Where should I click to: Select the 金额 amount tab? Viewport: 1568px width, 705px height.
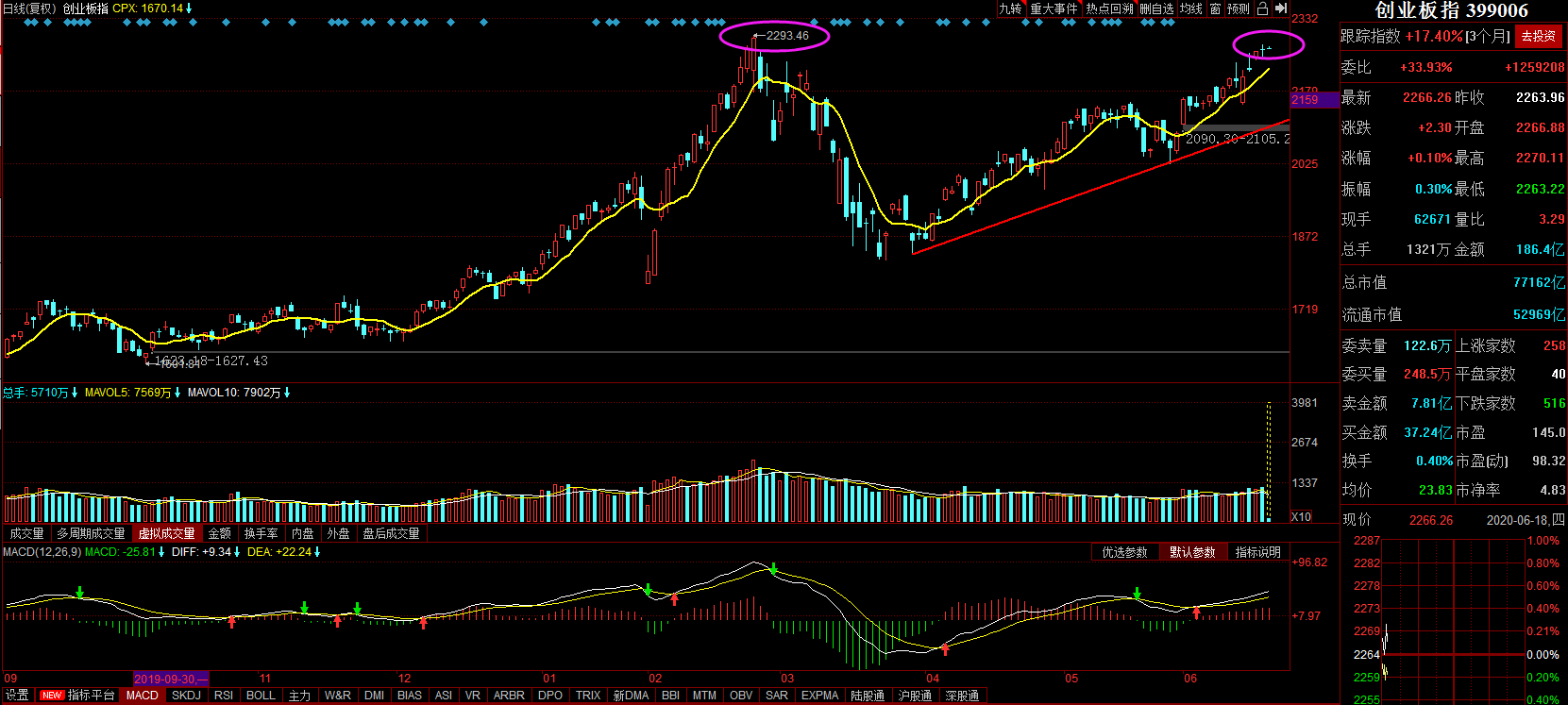coord(220,534)
